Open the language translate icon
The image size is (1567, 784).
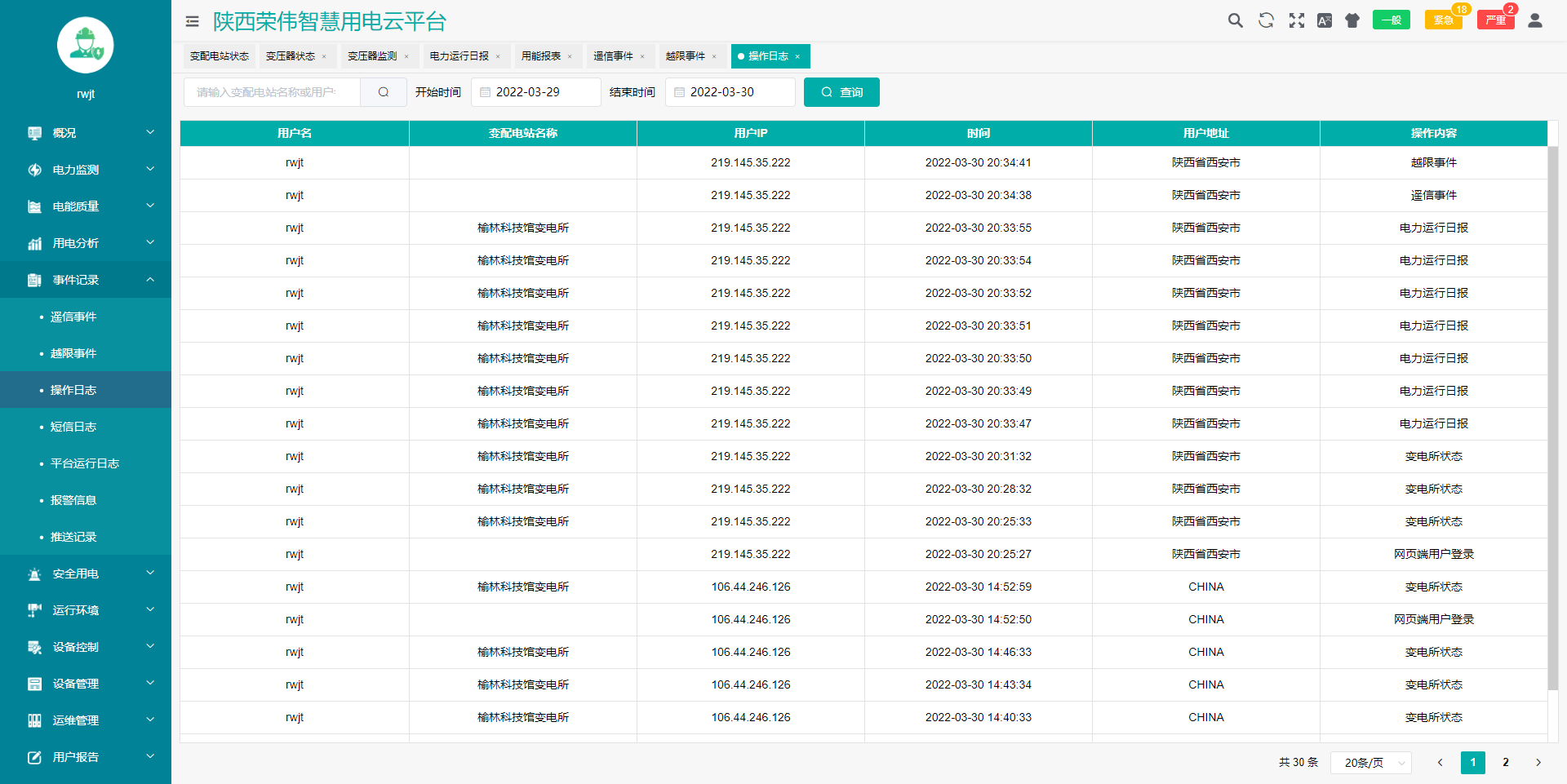click(x=1325, y=20)
